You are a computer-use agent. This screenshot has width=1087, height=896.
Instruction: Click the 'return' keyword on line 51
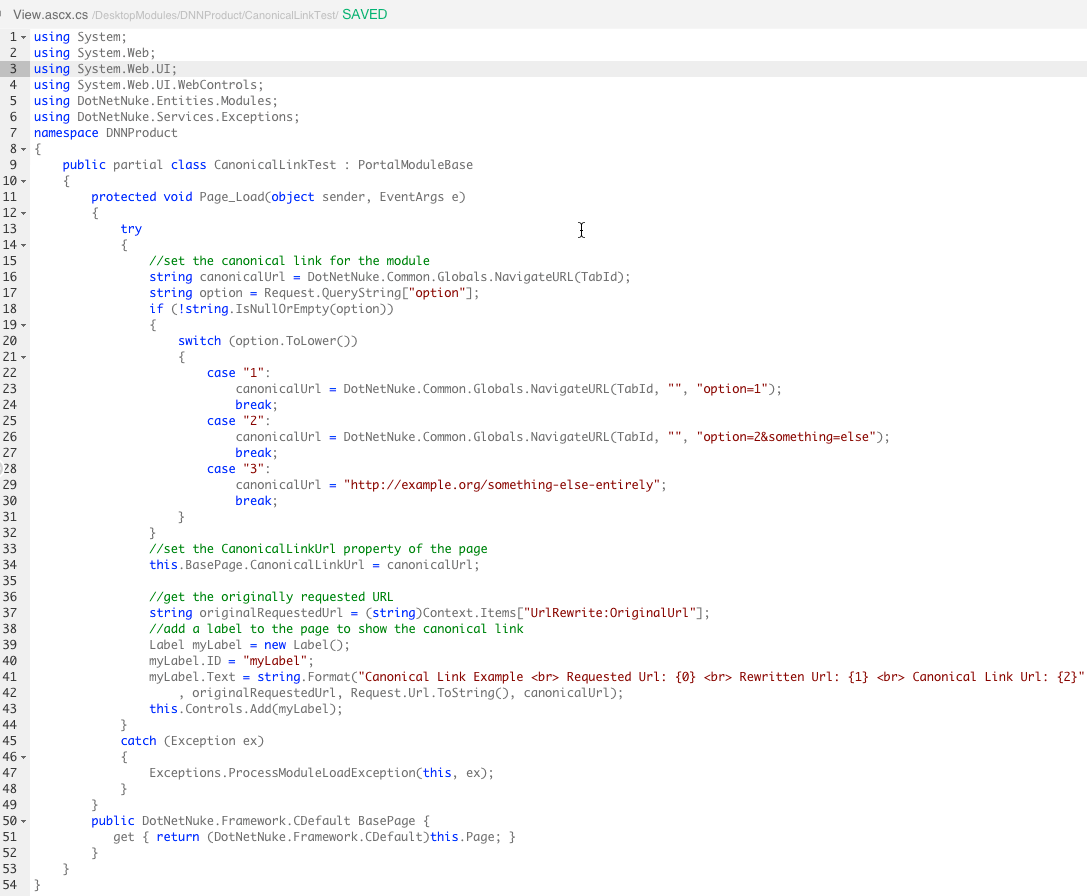click(x=177, y=836)
